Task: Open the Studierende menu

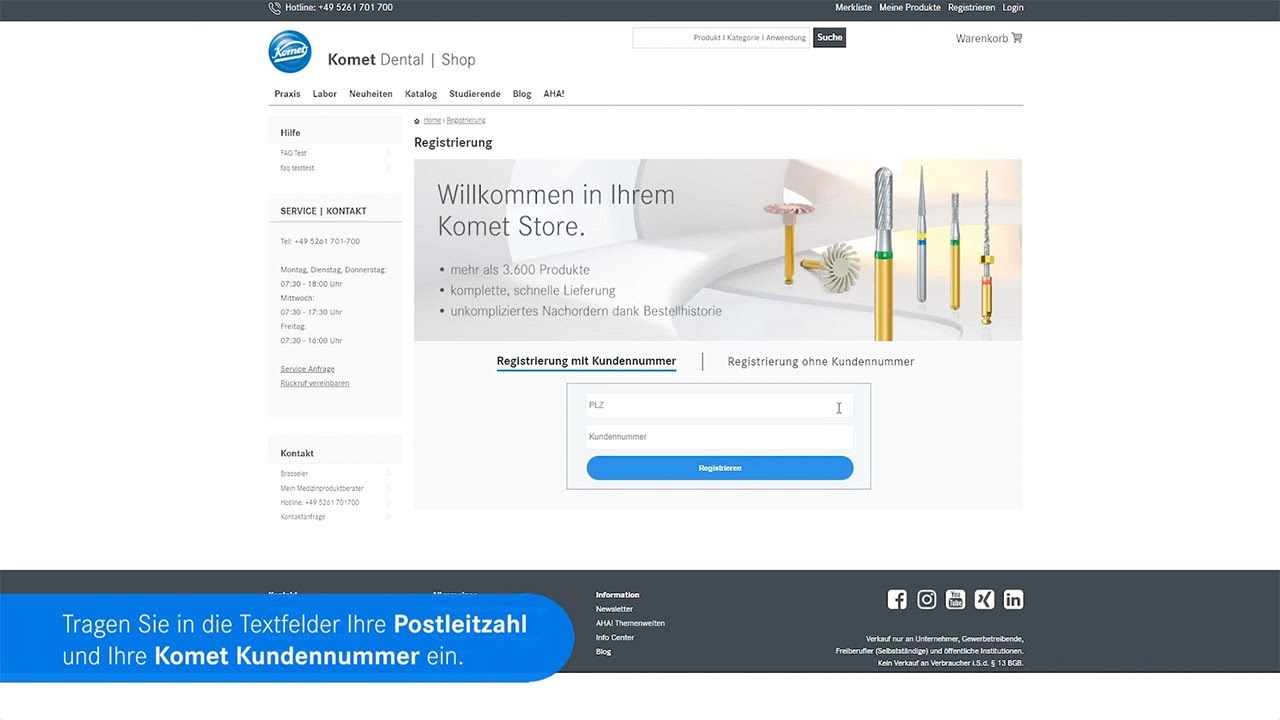Action: [474, 94]
